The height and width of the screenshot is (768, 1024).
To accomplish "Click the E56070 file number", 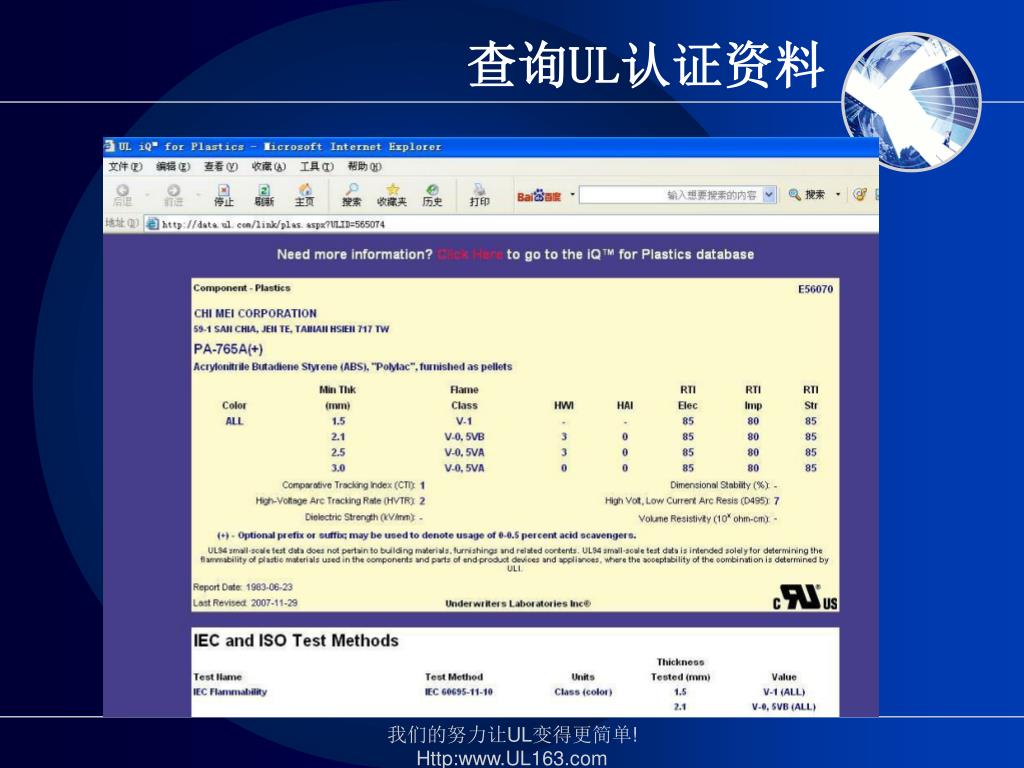I will (816, 289).
